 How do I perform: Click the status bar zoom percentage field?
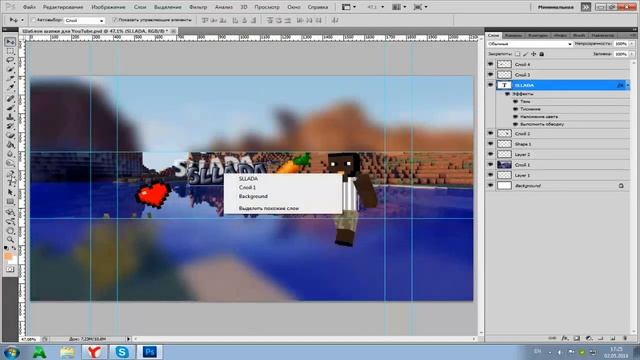point(30,339)
